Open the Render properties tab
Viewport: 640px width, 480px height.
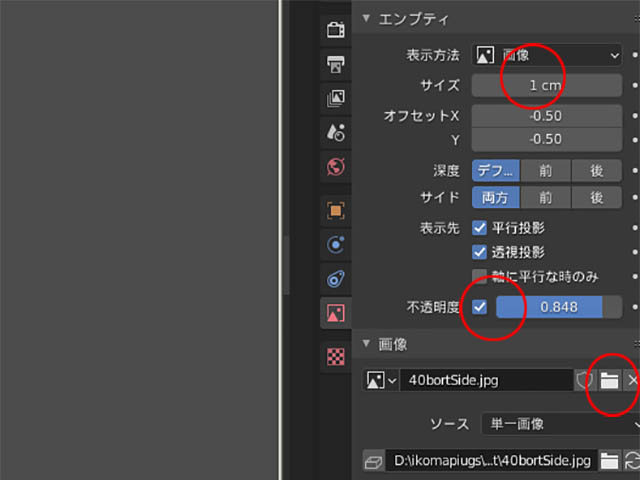336,30
